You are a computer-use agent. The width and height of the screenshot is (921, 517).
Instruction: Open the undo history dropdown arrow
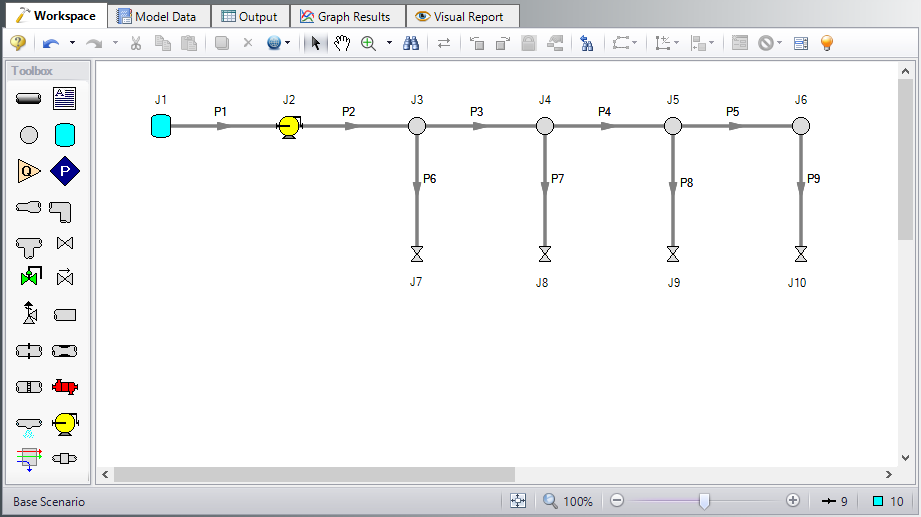(x=72, y=43)
